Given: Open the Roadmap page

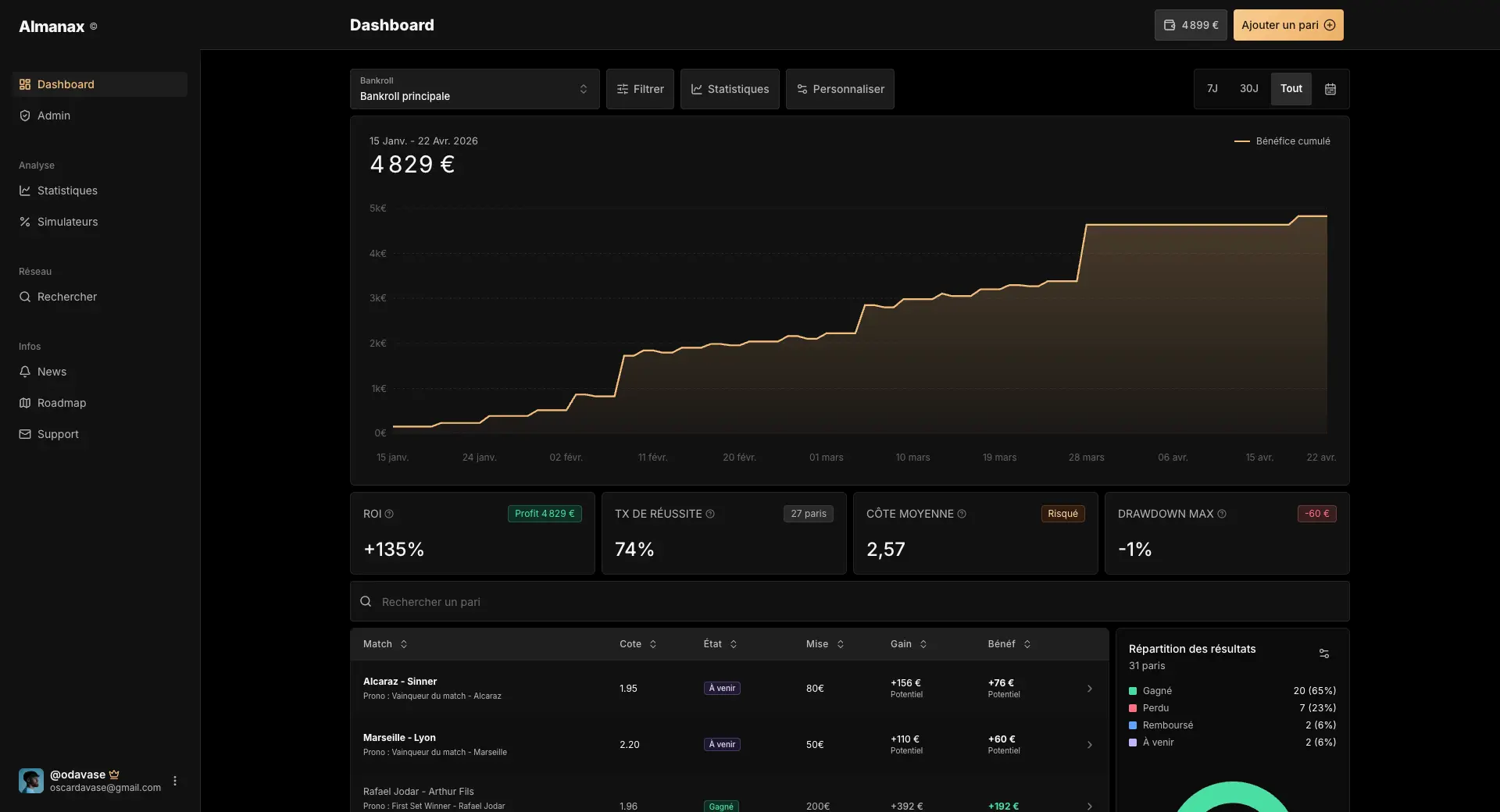Looking at the screenshot, I should click(99, 403).
